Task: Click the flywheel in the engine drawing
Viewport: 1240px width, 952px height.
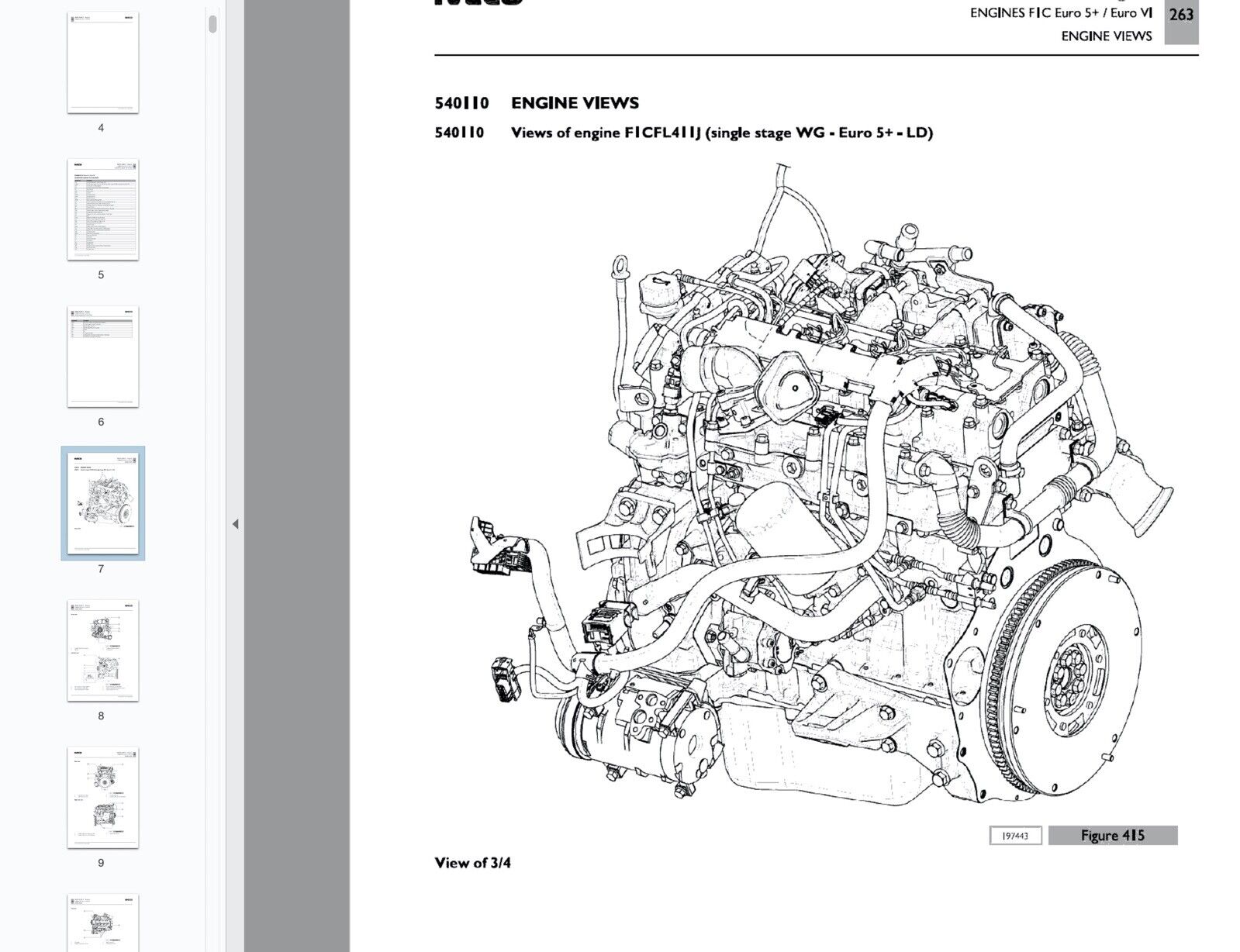Action: tap(1066, 678)
